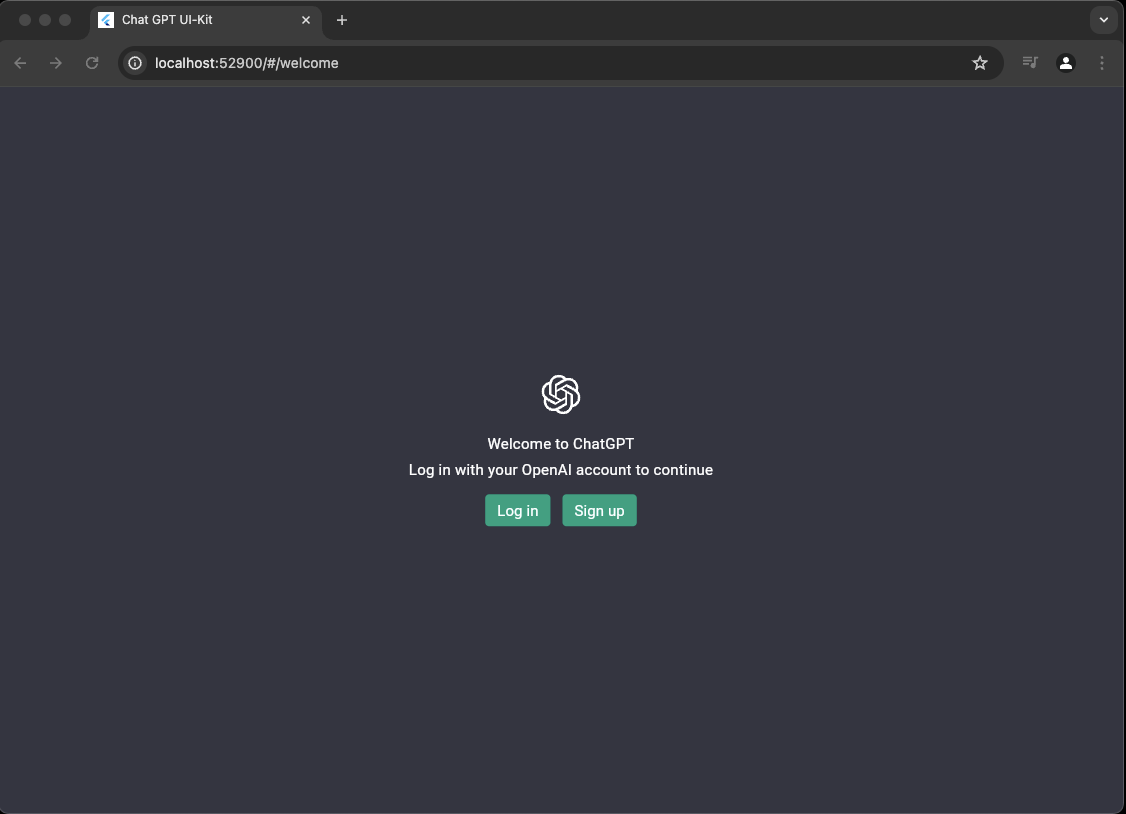Focus the address bar showing localhost:52900/#/welcome
1126x814 pixels.
(x=560, y=63)
